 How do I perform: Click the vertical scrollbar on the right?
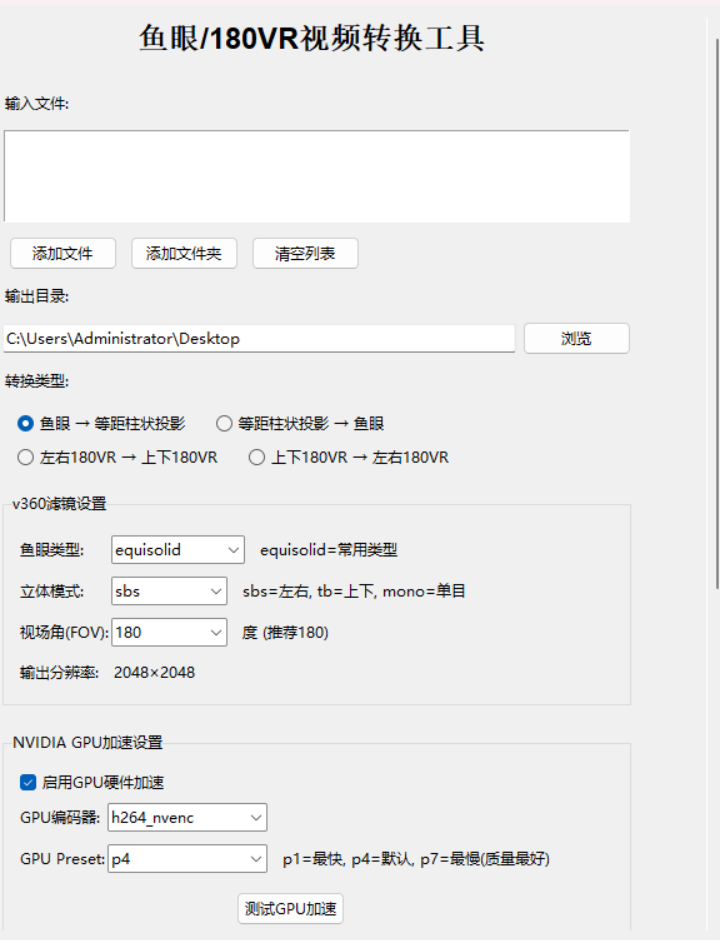pyautogui.click(x=715, y=300)
